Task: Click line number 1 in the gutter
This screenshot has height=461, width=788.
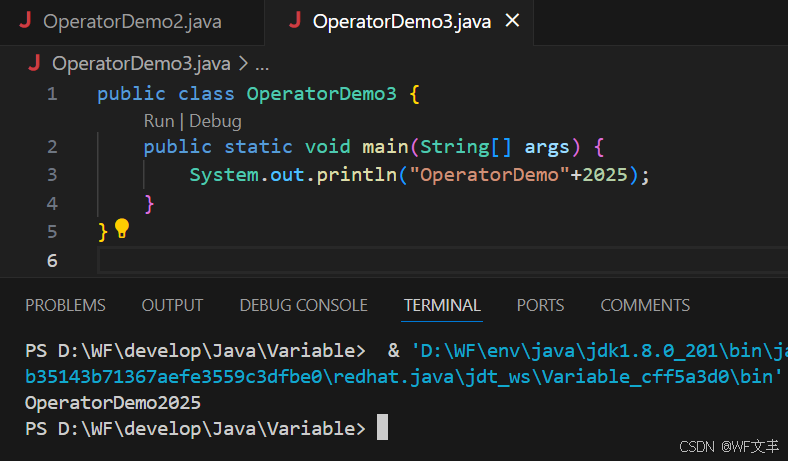Action: click(52, 94)
